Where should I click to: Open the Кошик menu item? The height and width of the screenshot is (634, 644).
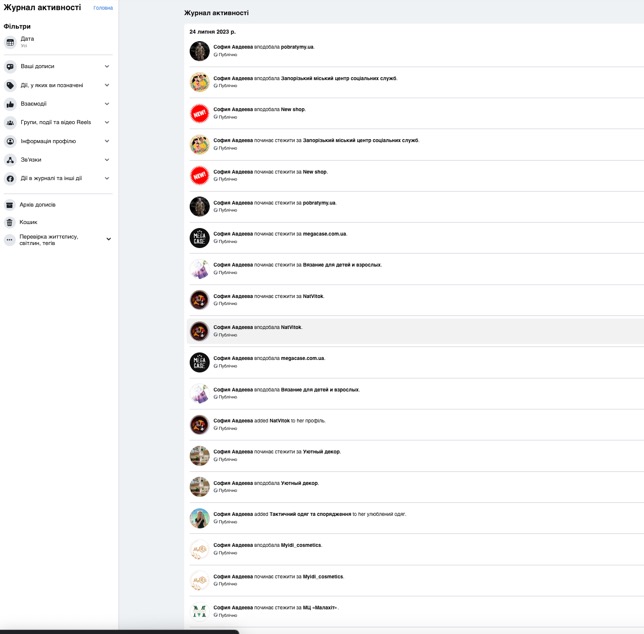pyautogui.click(x=28, y=223)
